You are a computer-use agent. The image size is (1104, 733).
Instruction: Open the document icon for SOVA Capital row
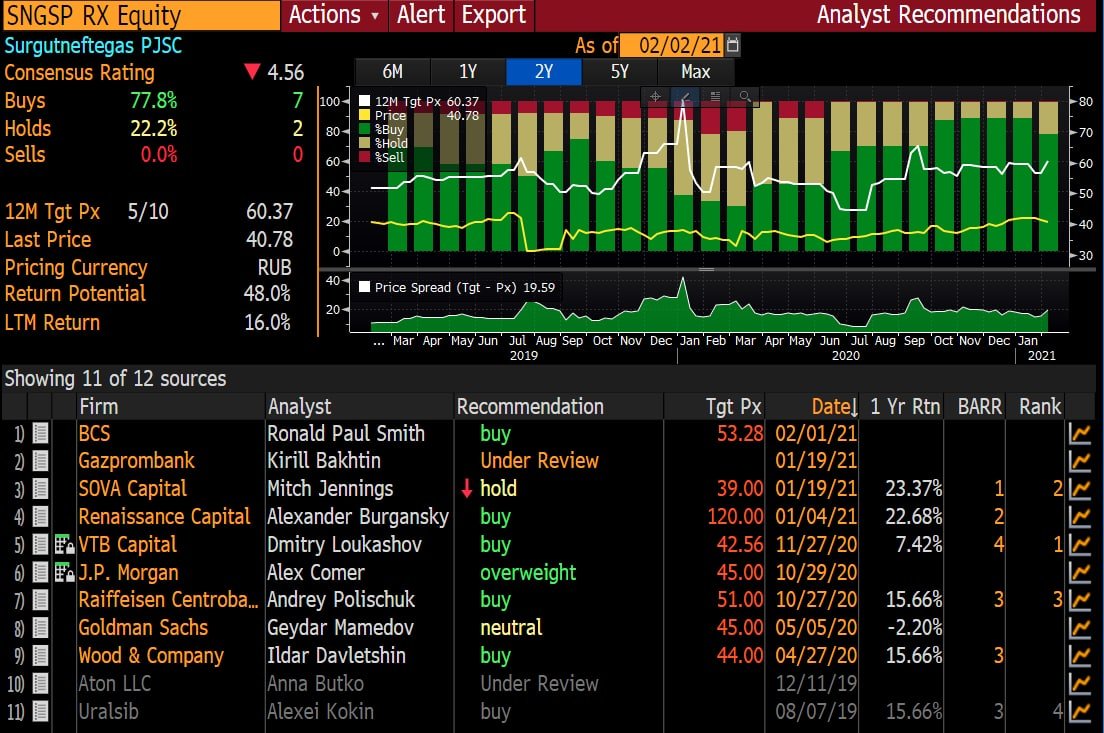point(40,488)
